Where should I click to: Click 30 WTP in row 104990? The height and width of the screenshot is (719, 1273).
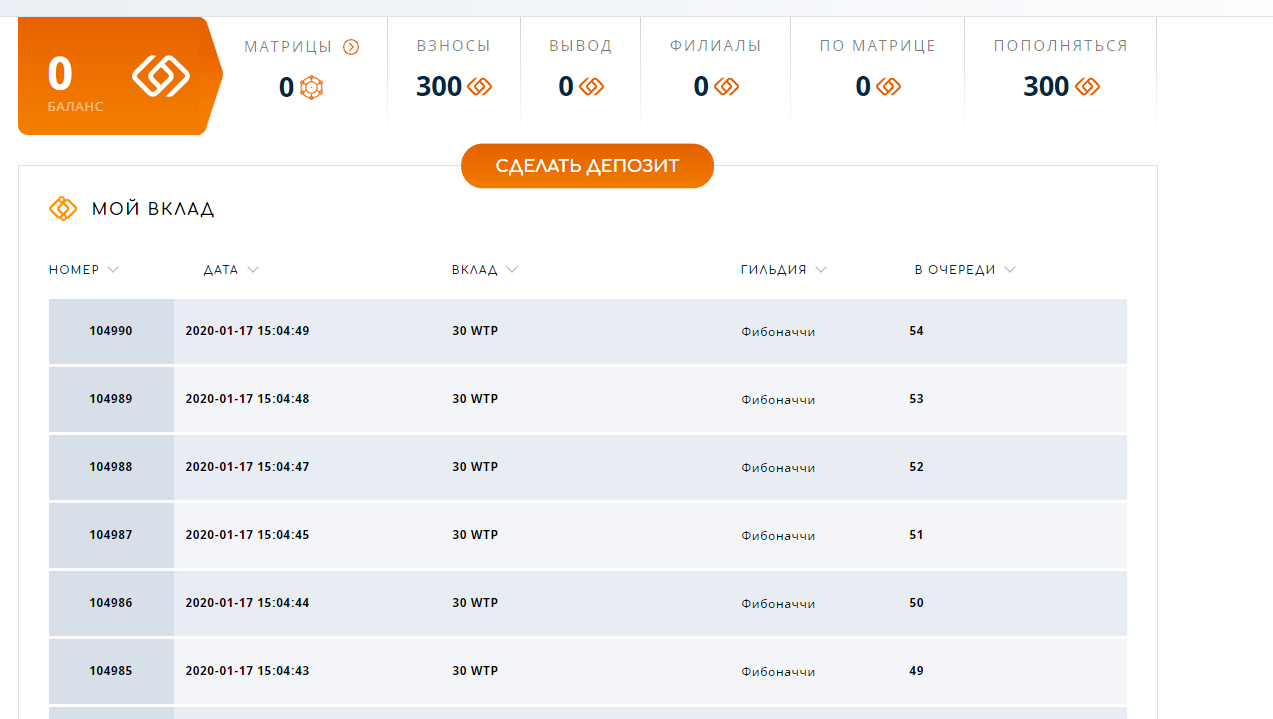tap(475, 331)
